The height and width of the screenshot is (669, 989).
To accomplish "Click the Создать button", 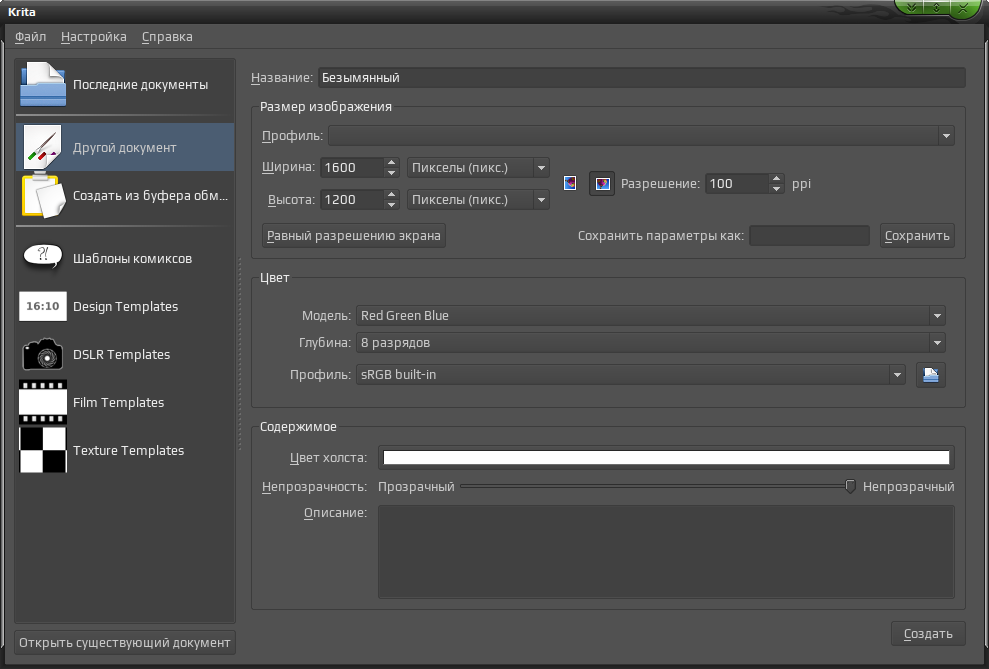I will pos(928,634).
